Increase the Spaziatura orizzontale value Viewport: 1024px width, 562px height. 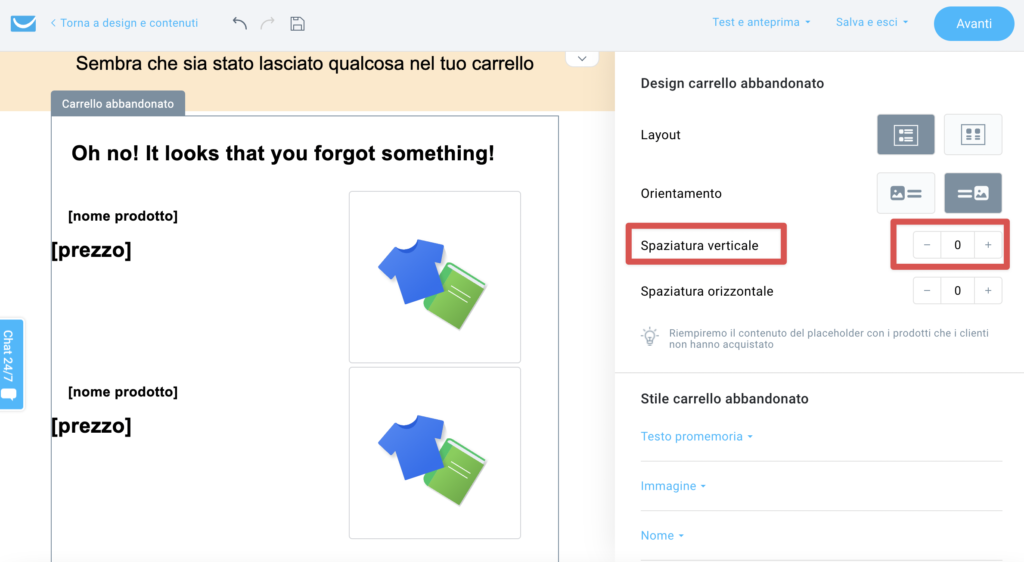click(x=988, y=290)
